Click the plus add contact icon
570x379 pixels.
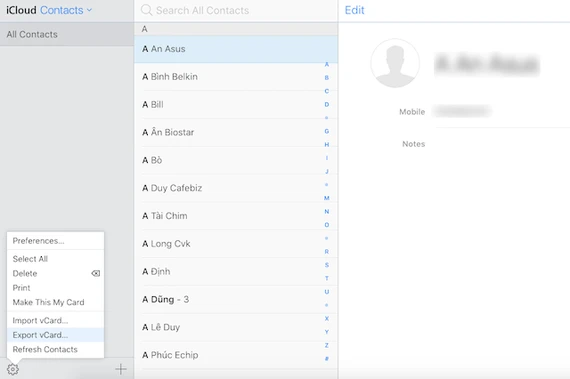(x=121, y=369)
